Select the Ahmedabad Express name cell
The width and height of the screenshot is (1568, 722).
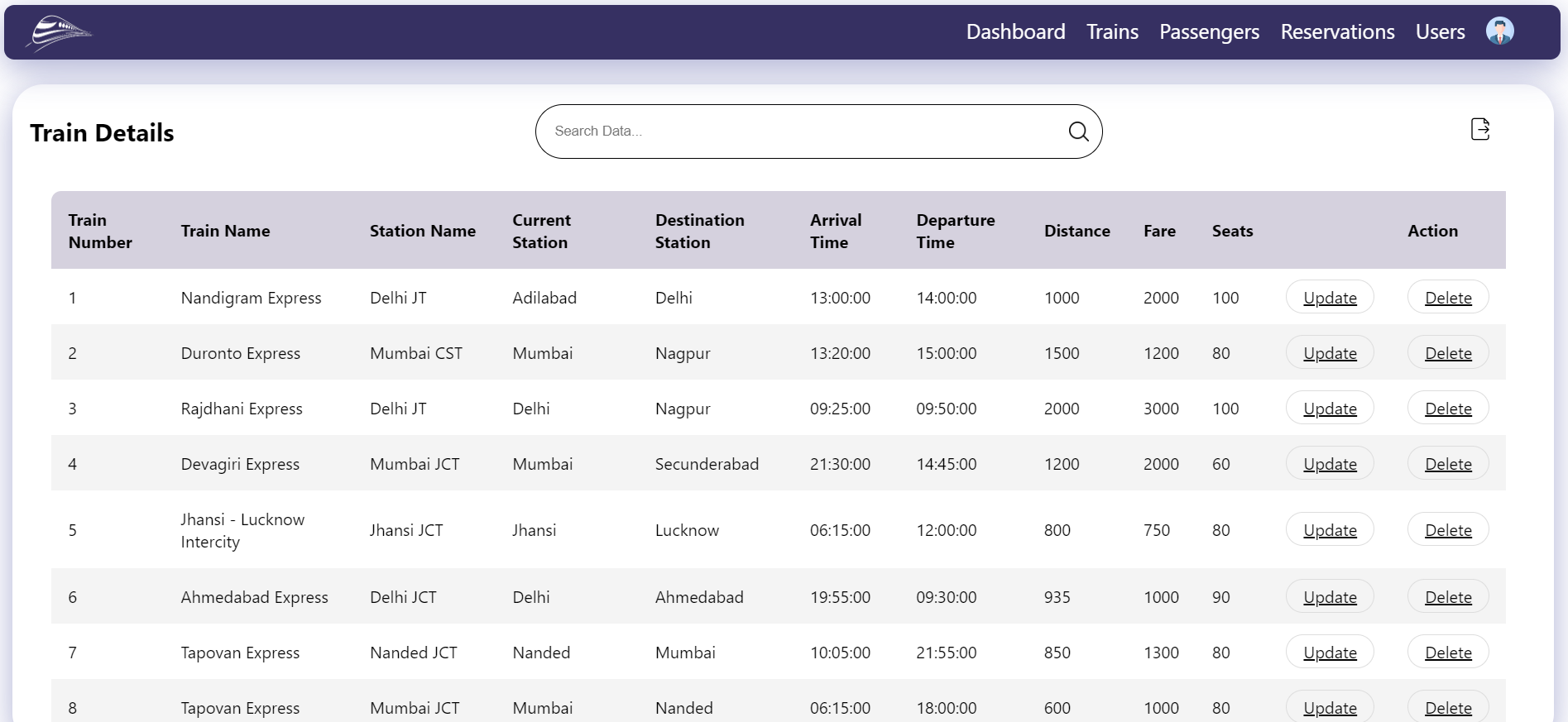pos(254,597)
